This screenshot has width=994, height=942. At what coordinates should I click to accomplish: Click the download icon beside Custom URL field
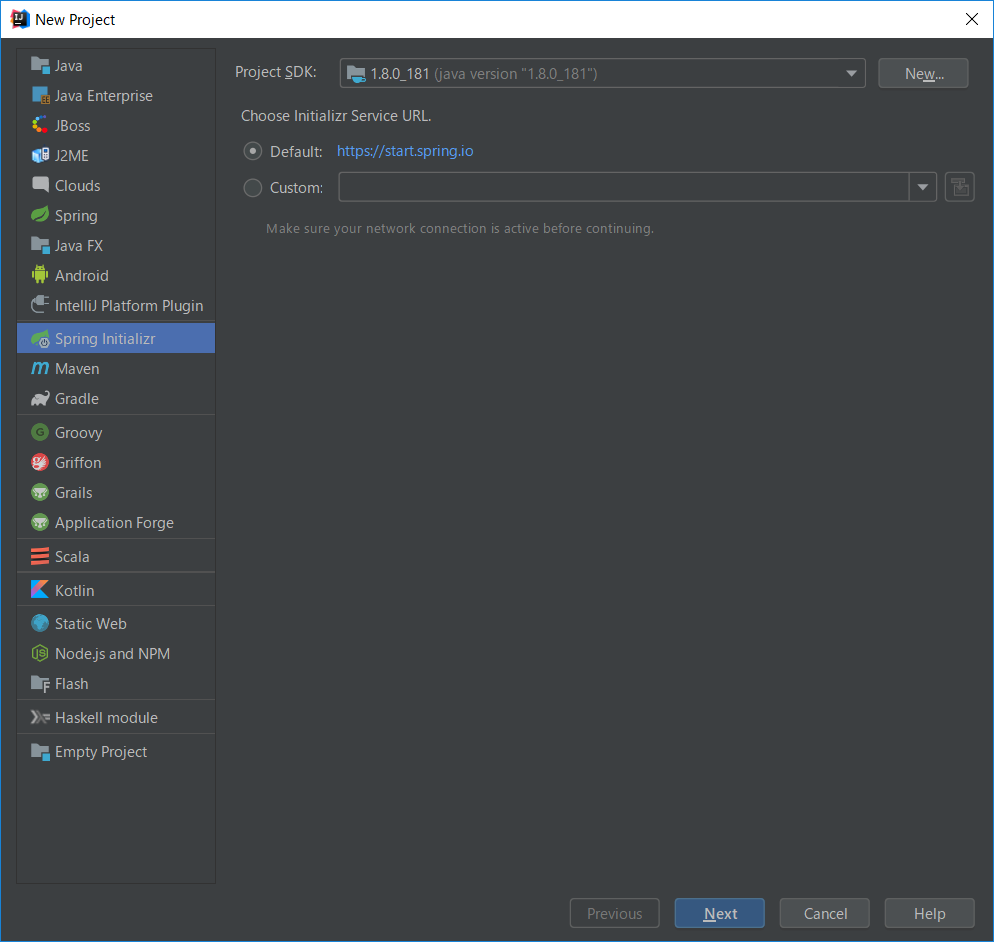pyautogui.click(x=960, y=187)
